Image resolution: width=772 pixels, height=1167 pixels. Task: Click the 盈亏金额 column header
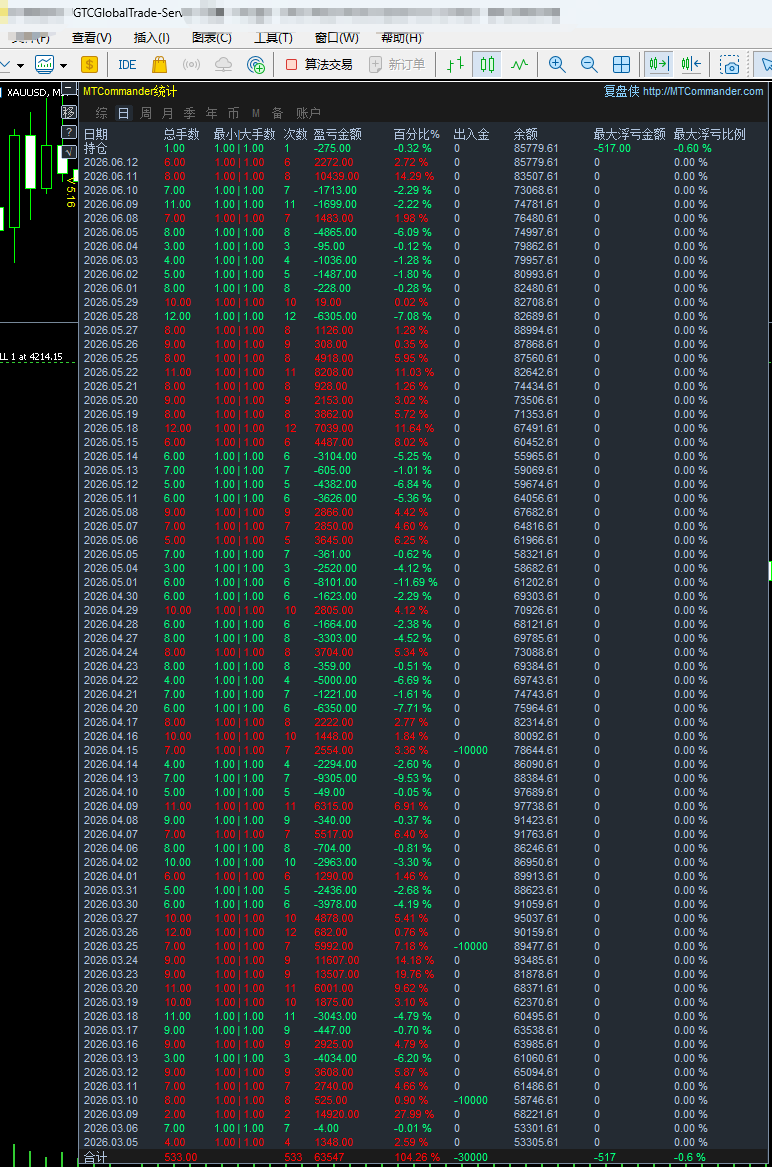[337, 134]
